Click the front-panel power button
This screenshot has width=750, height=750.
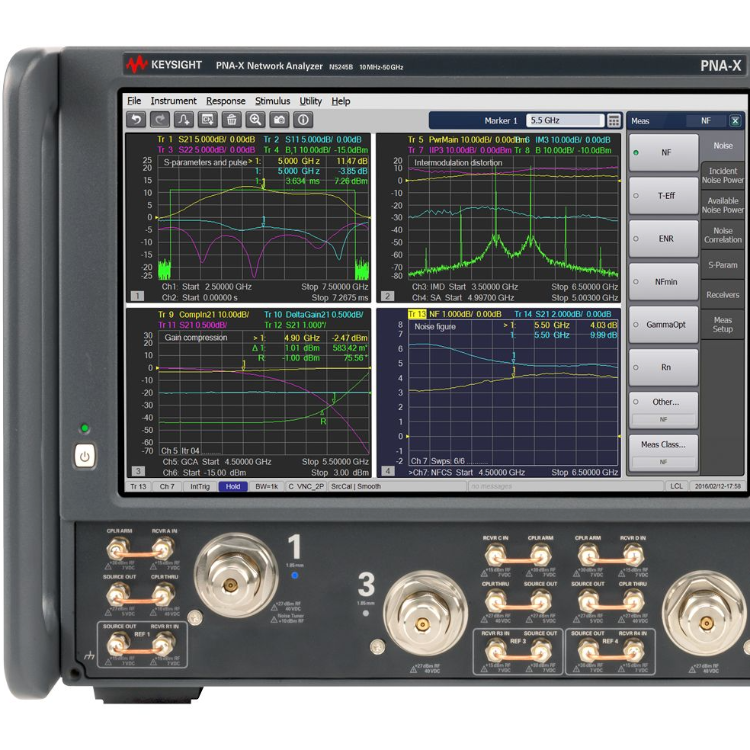85,456
